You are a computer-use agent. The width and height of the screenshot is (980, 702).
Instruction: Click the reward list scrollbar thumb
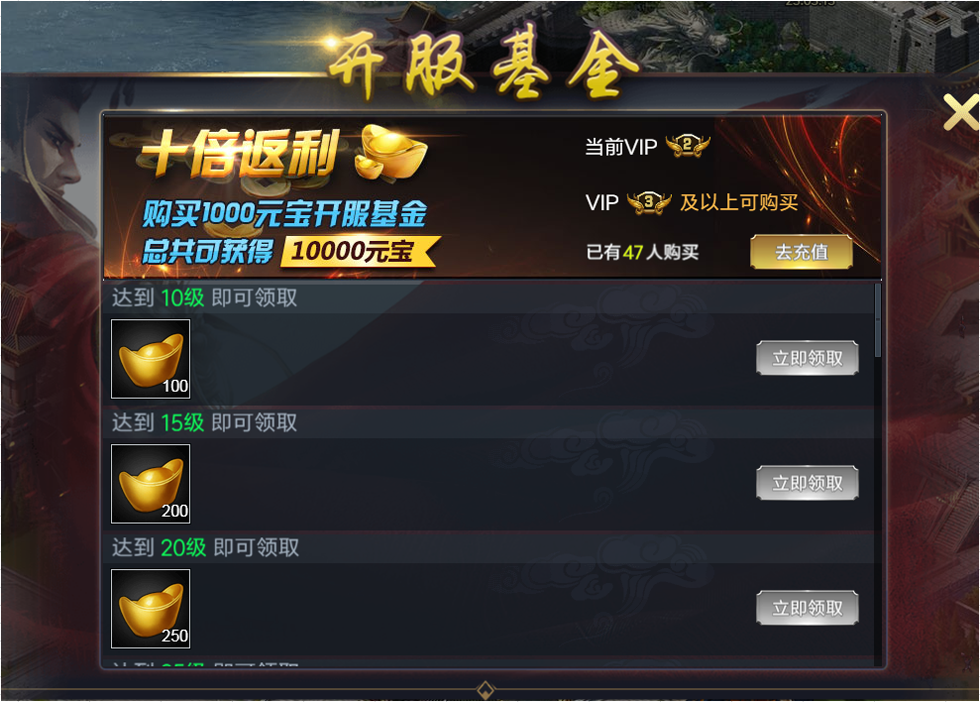pos(878,321)
